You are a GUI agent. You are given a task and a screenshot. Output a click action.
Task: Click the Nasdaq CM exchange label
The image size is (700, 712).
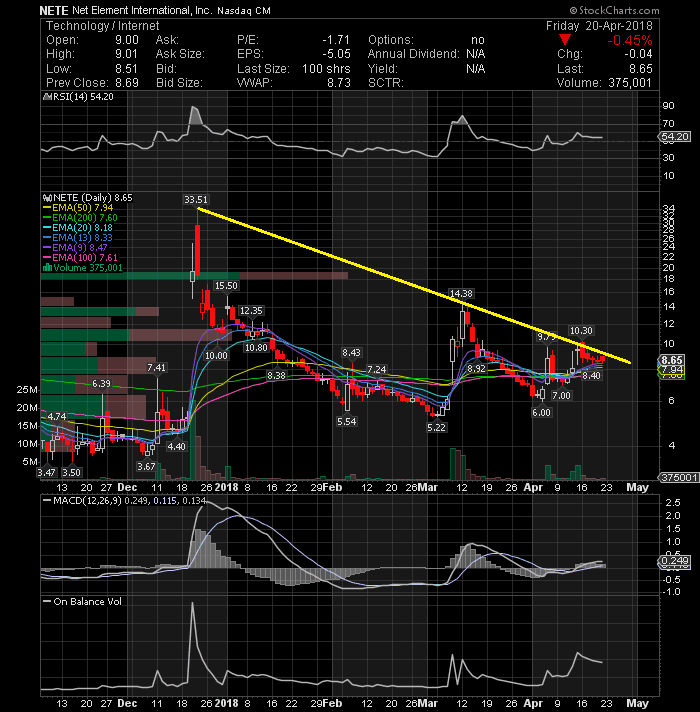pyautogui.click(x=244, y=11)
